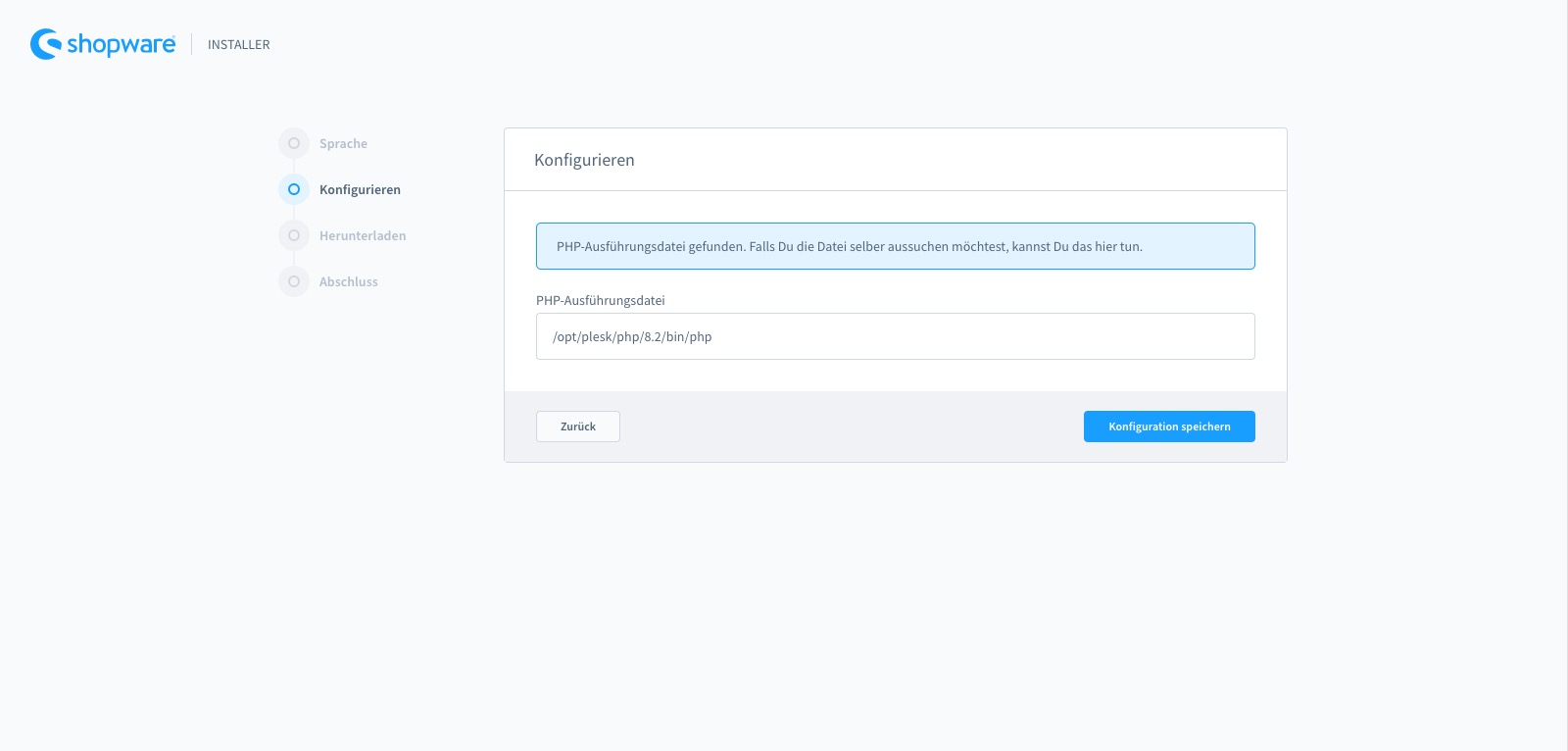Image resolution: width=1568 pixels, height=751 pixels.
Task: Click Konfiguration speichern button
Action: click(x=1169, y=426)
